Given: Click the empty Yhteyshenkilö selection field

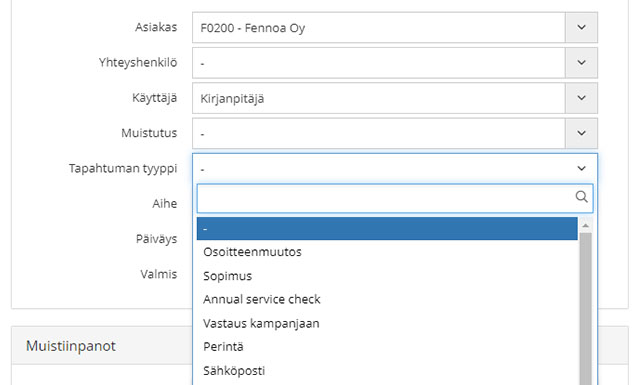Looking at the screenshot, I should tap(379, 62).
